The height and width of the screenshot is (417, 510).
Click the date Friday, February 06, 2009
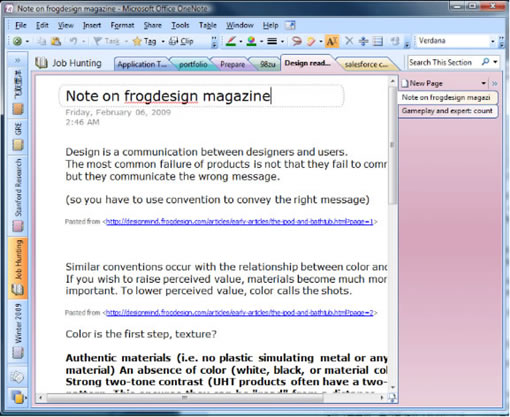[118, 112]
